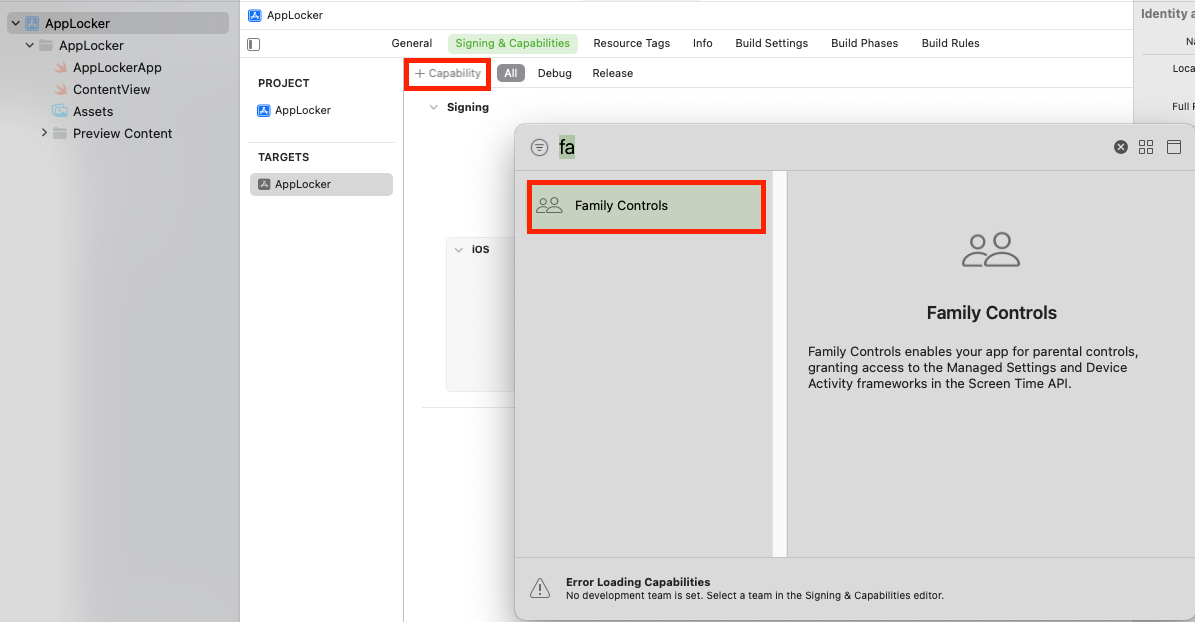Open the Resource Tags tab
Image resolution: width=1195 pixels, height=622 pixels.
point(631,43)
